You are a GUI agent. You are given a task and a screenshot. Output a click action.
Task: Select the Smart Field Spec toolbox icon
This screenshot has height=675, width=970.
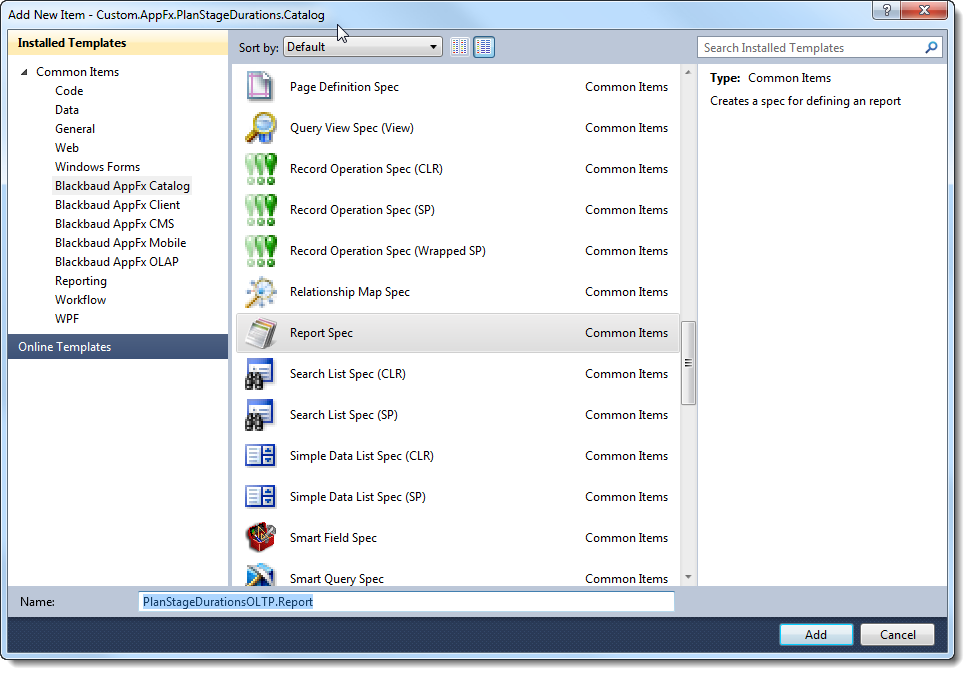click(x=260, y=538)
